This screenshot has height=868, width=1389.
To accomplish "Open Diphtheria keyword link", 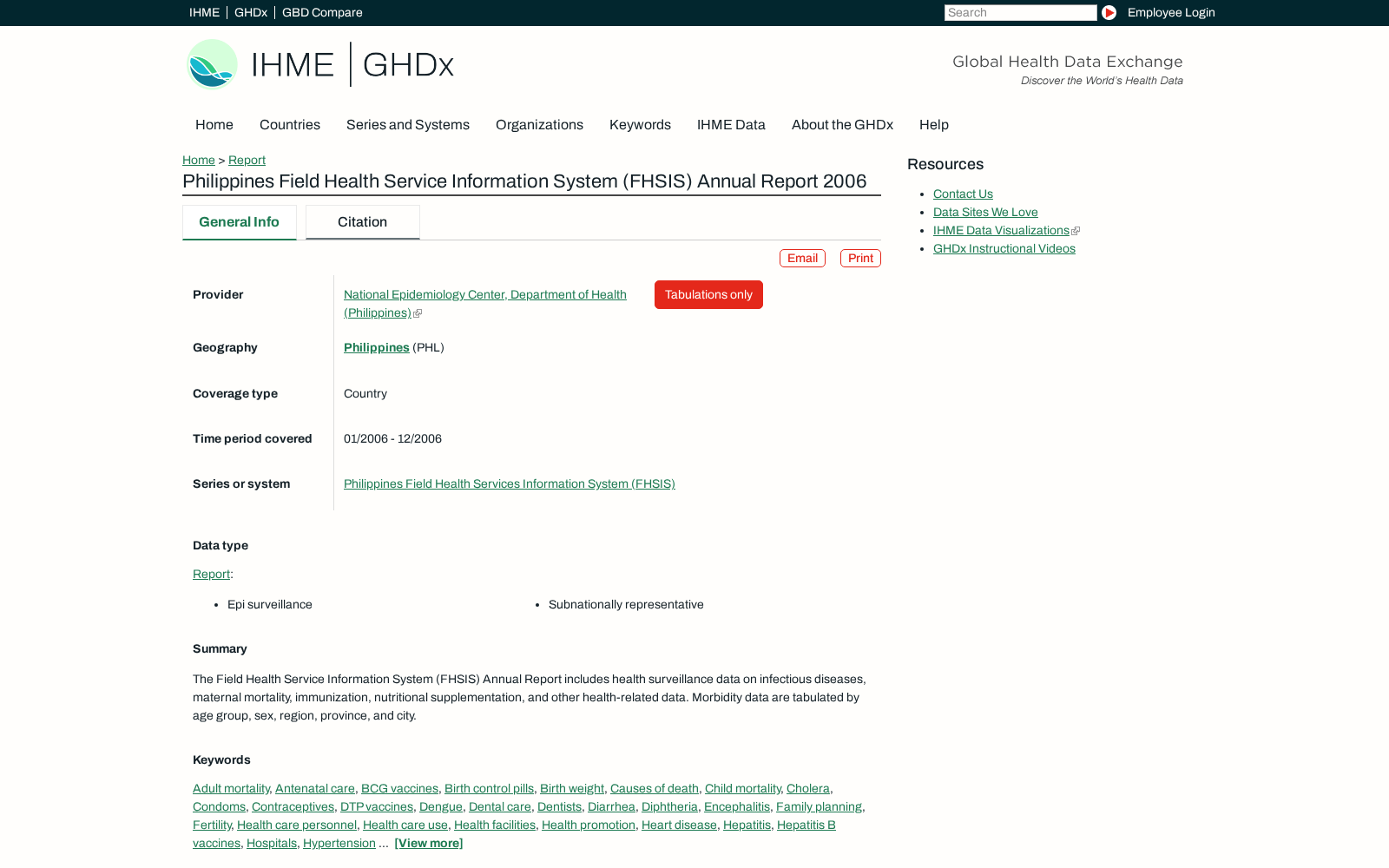I will coord(669,806).
